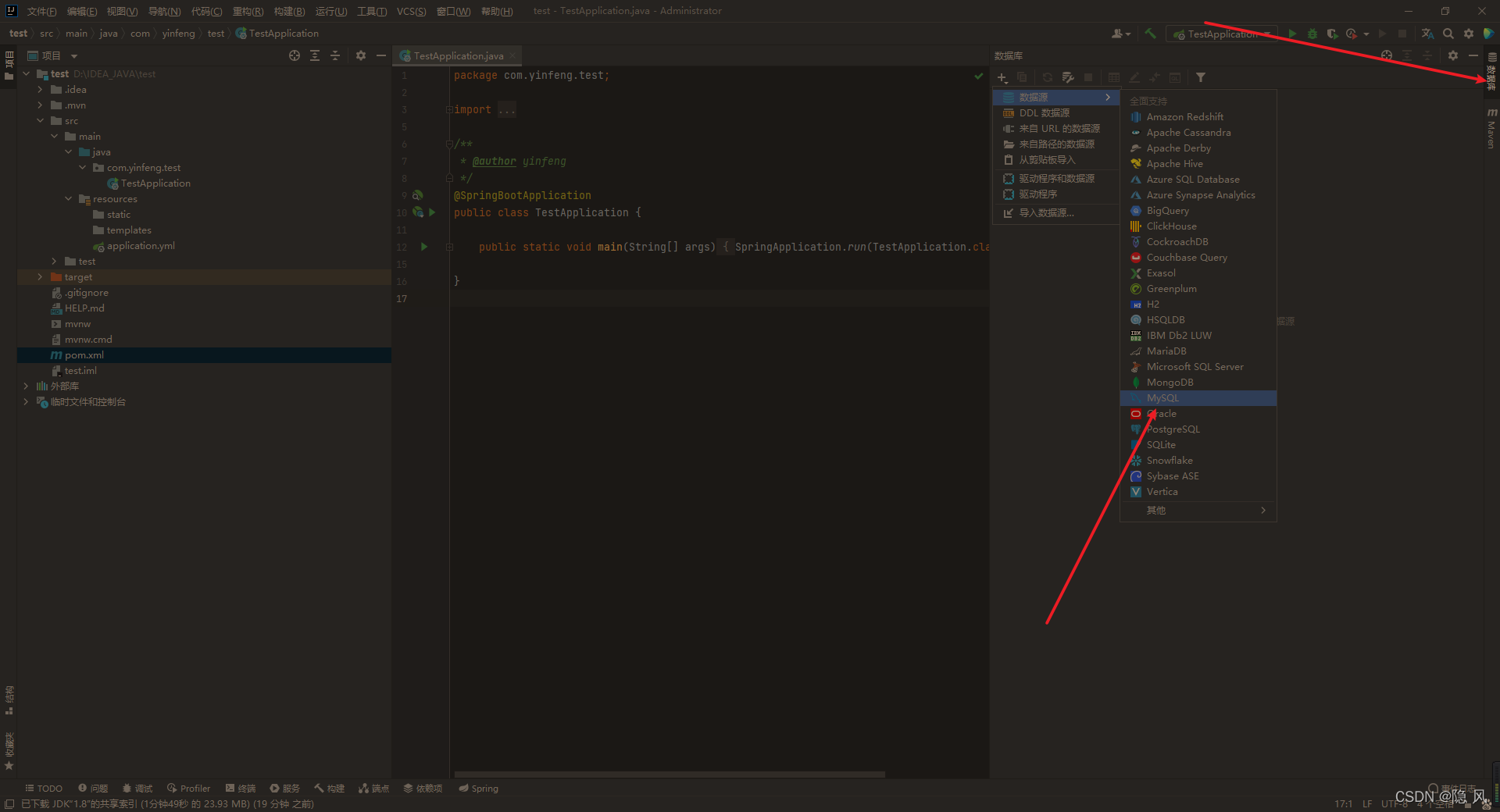The width and height of the screenshot is (1500, 812).
Task: Click the translate icon in the toolbar
Action: click(1427, 34)
